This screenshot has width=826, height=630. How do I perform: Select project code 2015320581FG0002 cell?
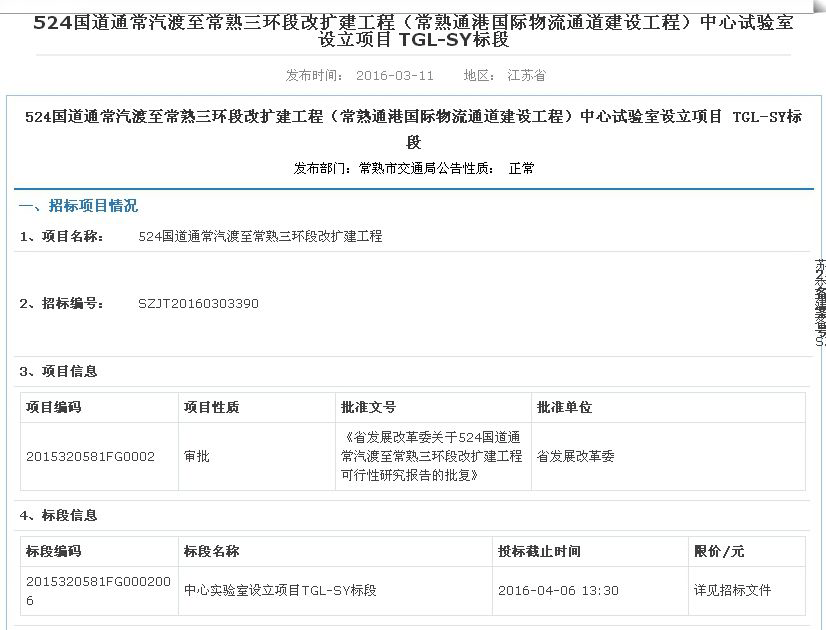coord(90,456)
